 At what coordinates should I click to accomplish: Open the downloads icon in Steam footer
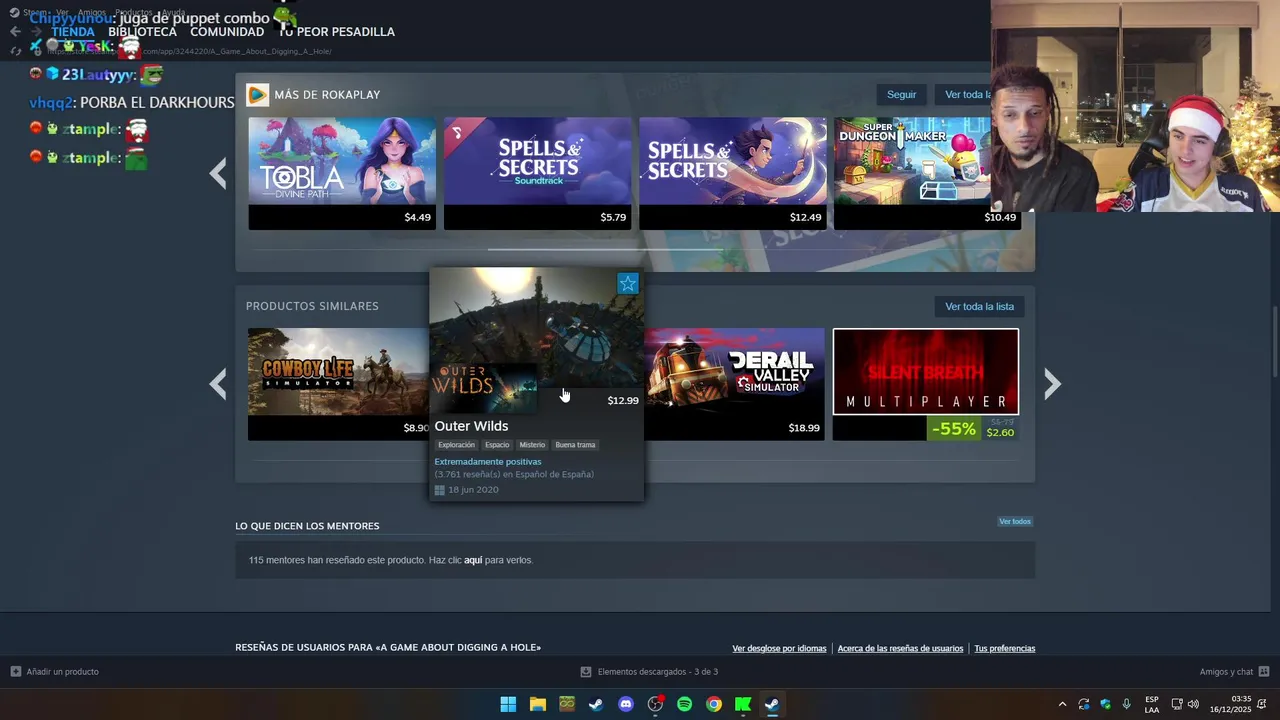(x=586, y=671)
